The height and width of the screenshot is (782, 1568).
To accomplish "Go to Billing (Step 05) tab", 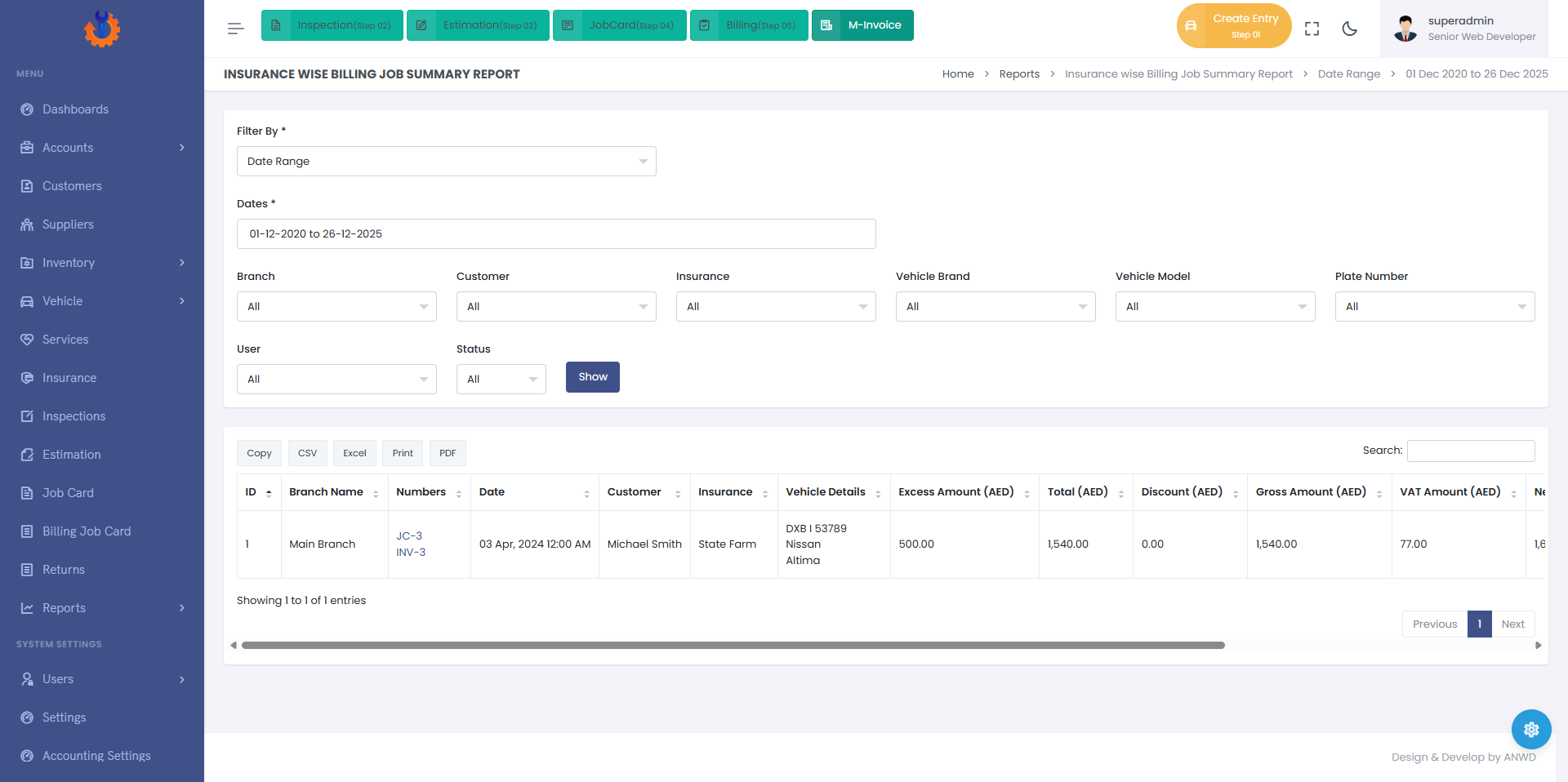I will 749,25.
